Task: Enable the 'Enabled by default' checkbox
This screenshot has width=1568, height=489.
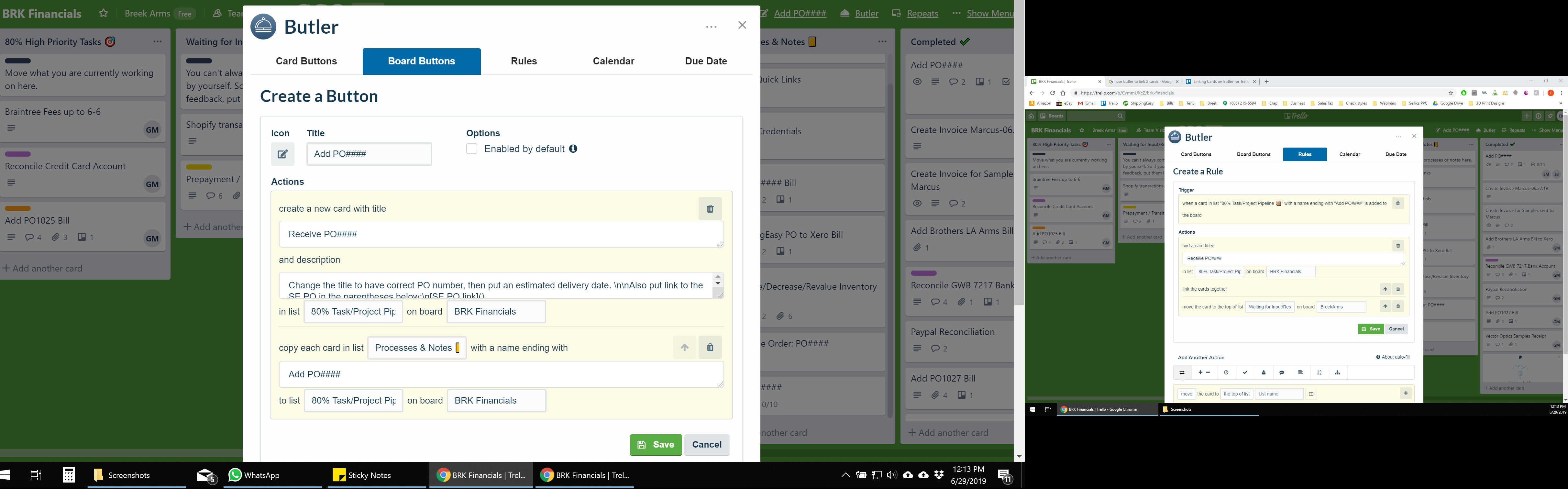Action: [472, 149]
